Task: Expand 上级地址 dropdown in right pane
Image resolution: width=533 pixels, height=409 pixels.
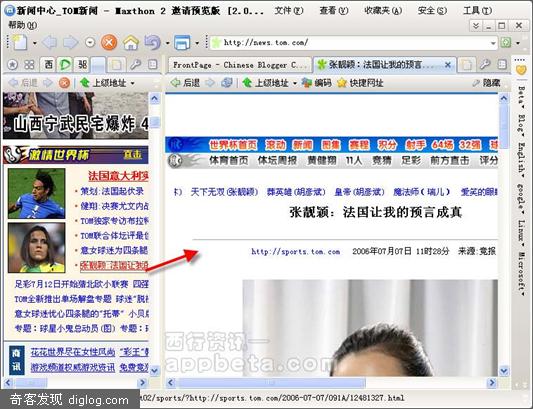Action: 295,83
